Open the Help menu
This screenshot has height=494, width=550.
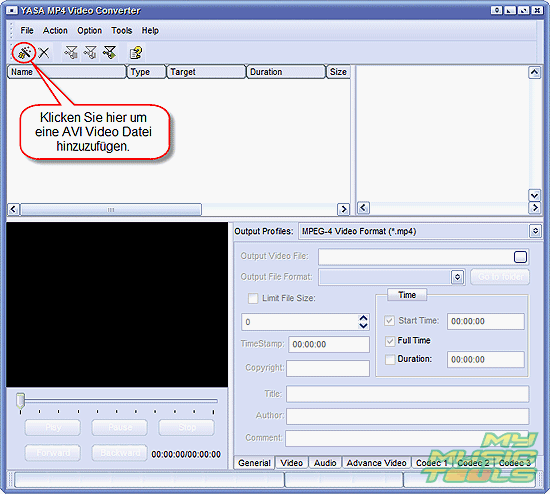150,31
